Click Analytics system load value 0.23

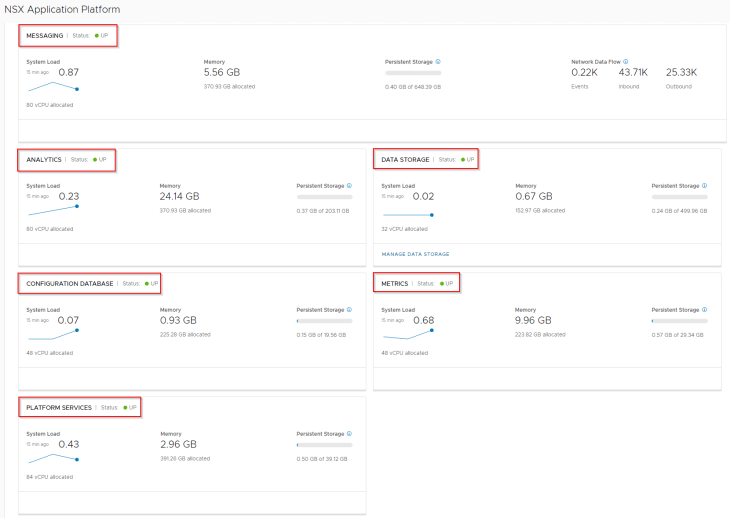coord(69,196)
